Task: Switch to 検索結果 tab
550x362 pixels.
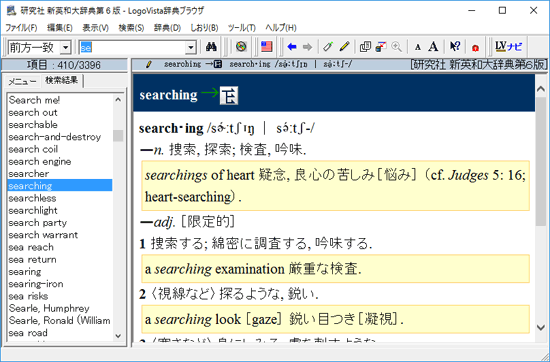Action: click(62, 80)
